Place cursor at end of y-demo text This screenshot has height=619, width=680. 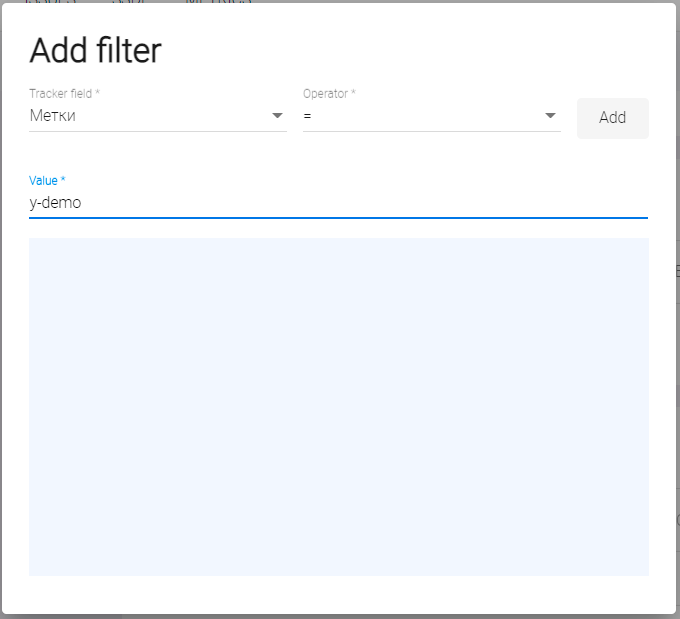(x=83, y=202)
